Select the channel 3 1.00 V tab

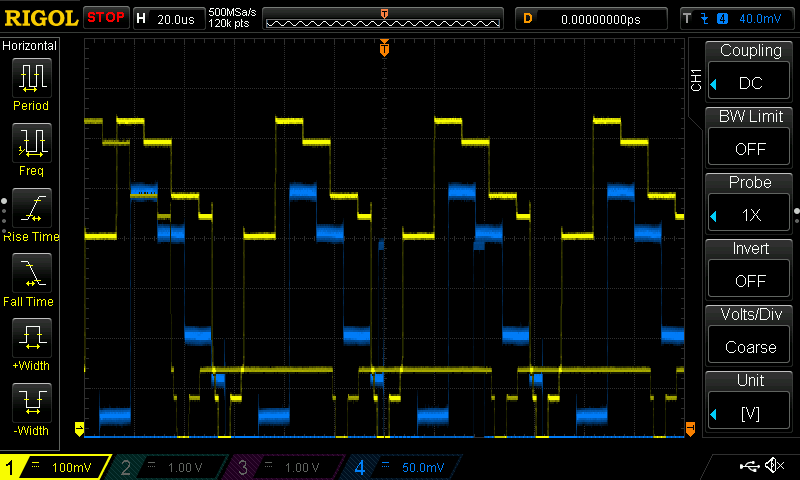(x=286, y=467)
